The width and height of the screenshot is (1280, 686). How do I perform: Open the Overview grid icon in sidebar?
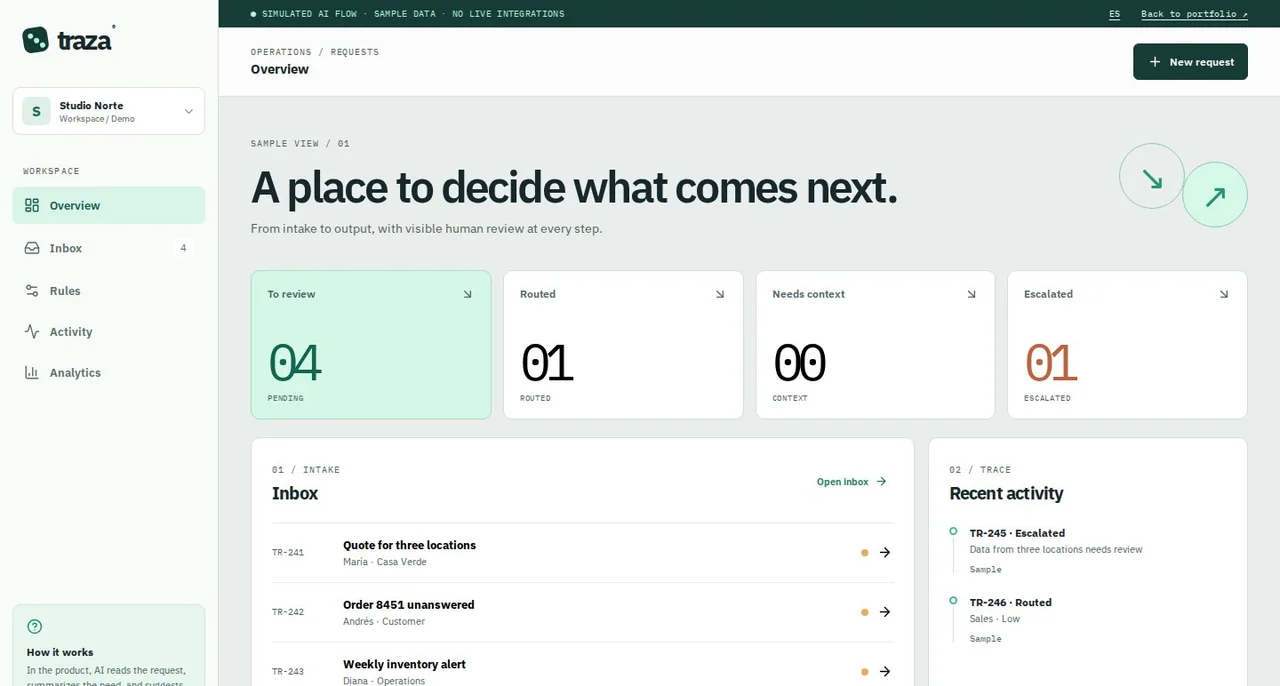pos(32,205)
